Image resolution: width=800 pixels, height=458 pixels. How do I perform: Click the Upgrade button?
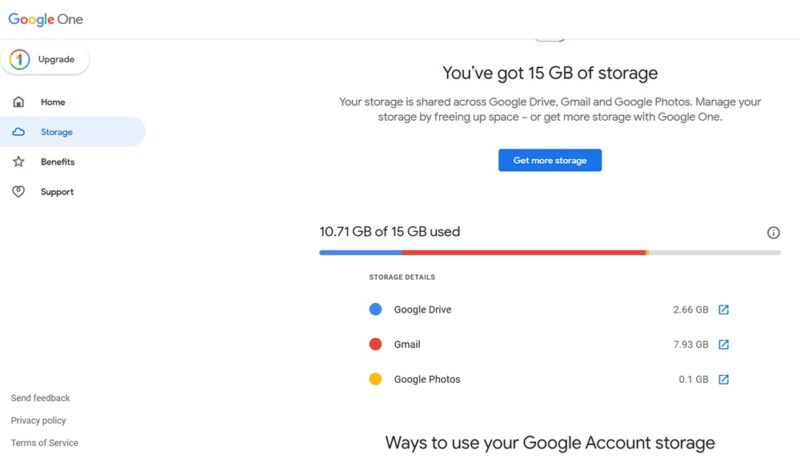45,59
